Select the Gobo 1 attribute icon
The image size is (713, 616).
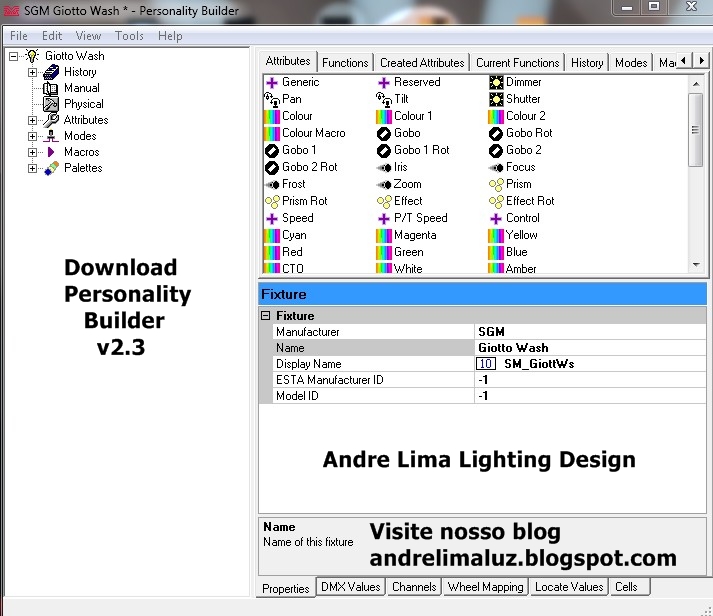(271, 150)
